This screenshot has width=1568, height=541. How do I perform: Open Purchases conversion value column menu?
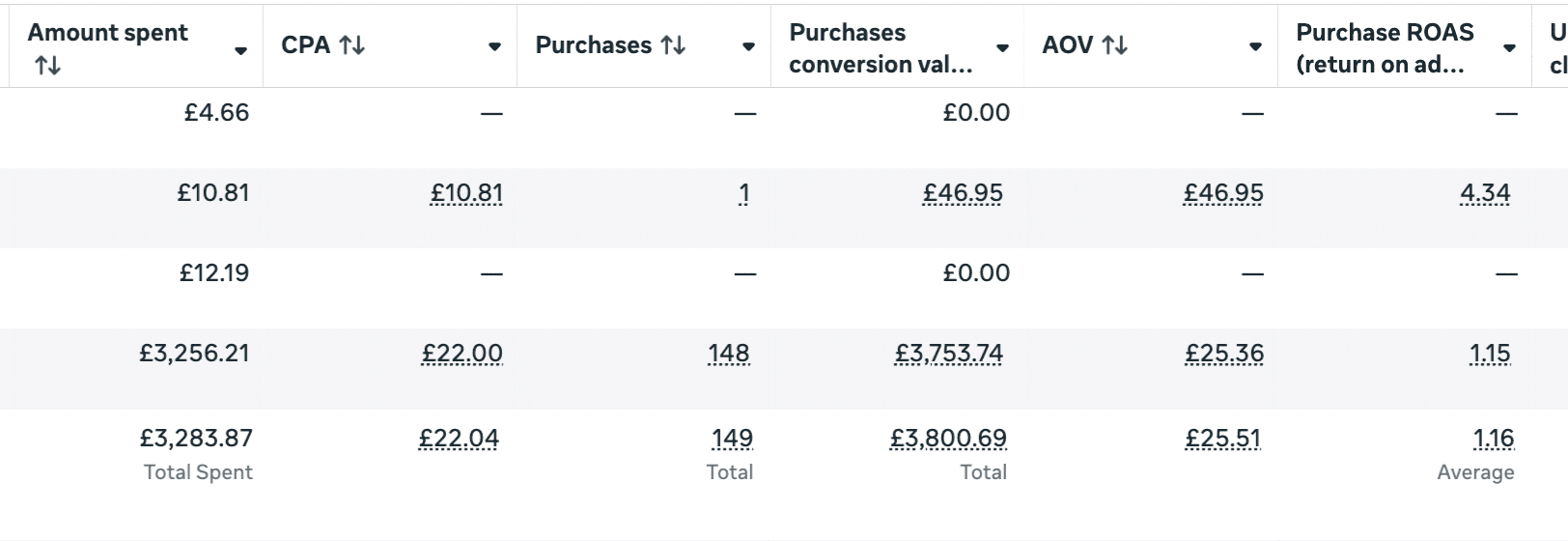coord(1002,47)
